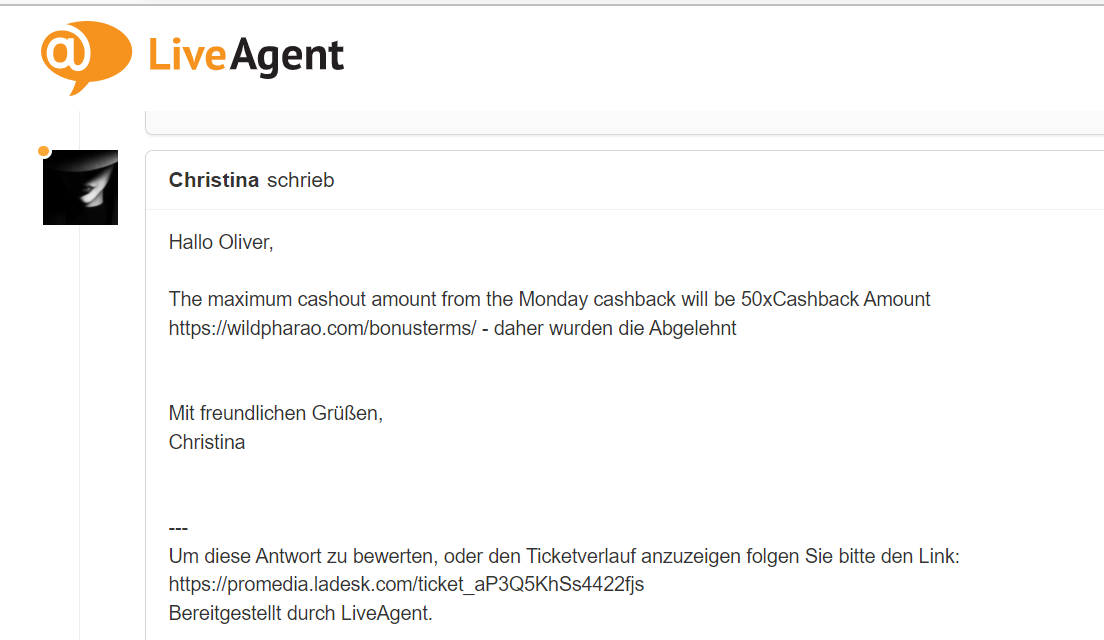1104x640 pixels.
Task: Follow the promedia.ladesk.com ticket link
Action: (x=406, y=585)
